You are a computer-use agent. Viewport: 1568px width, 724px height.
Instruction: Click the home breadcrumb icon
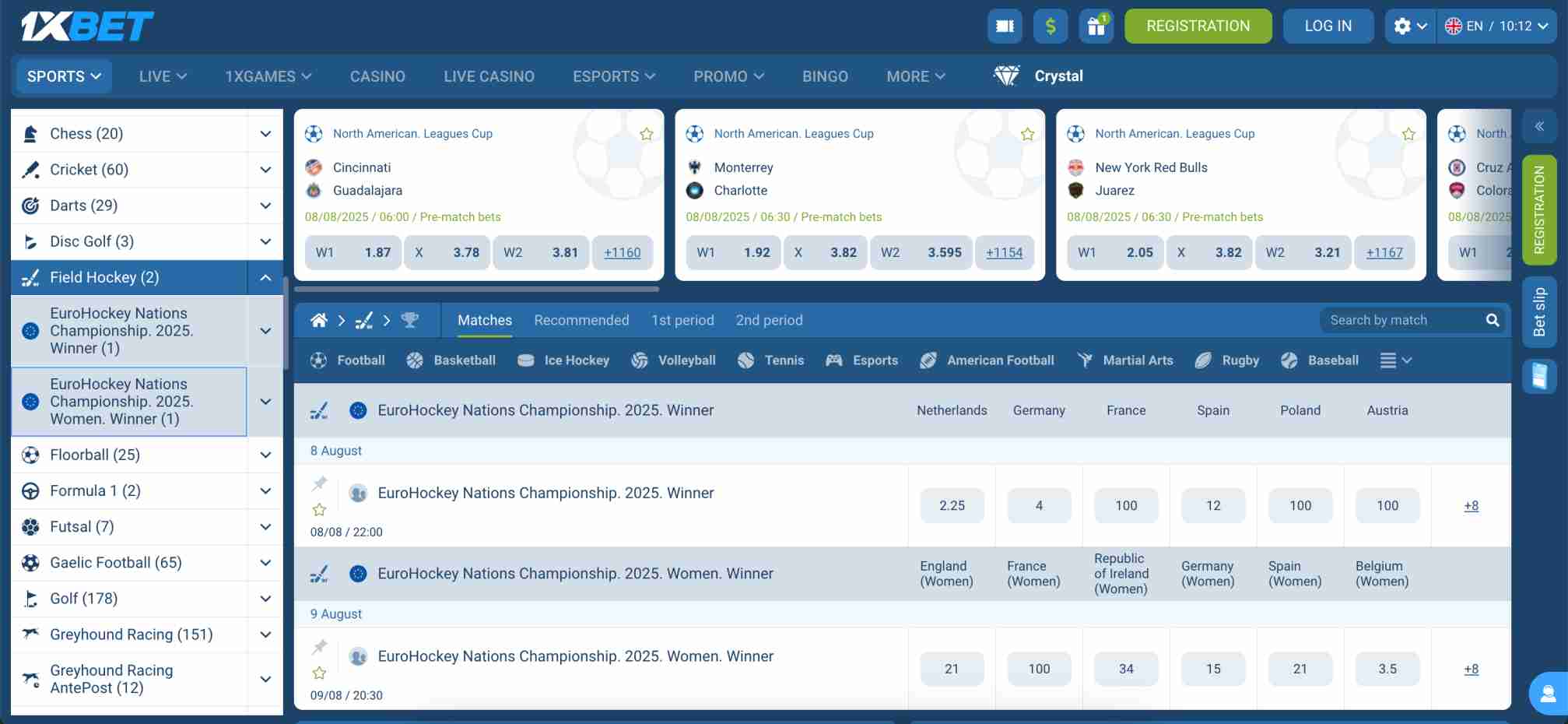(318, 320)
